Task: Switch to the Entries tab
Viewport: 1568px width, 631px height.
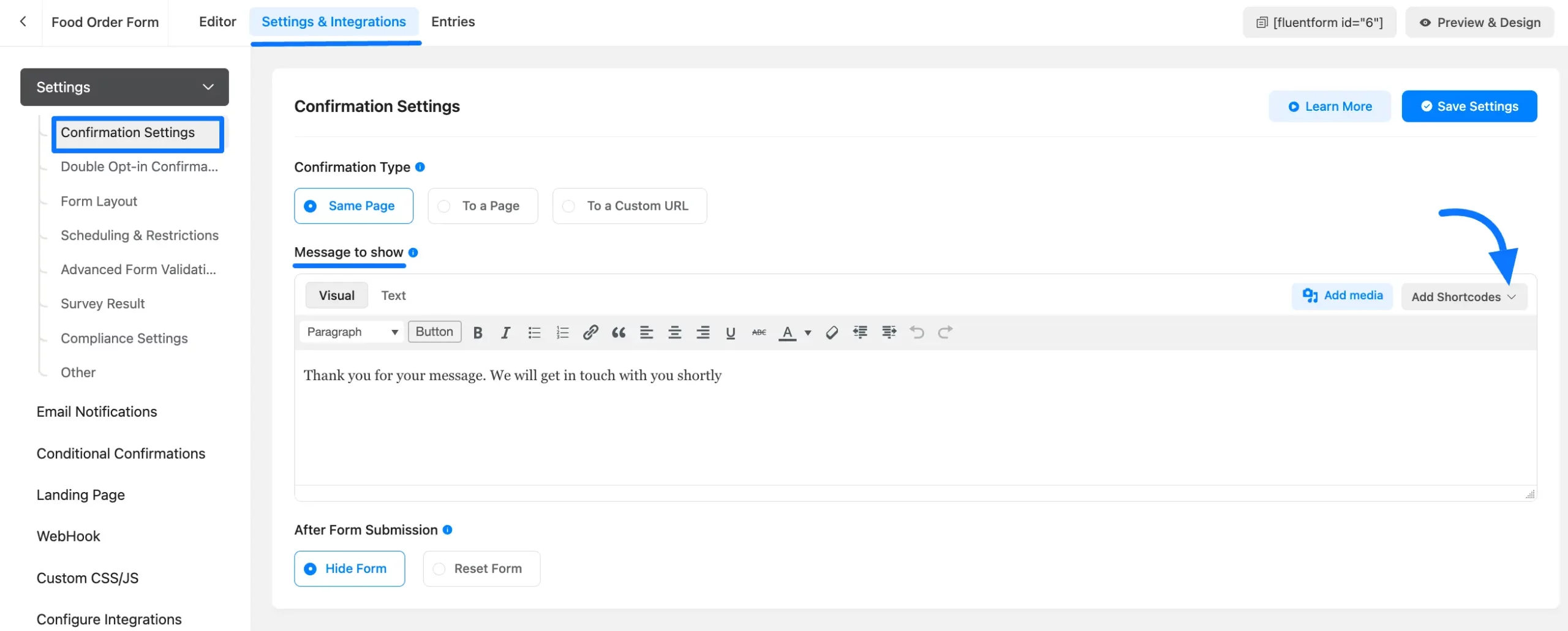Action: (453, 22)
